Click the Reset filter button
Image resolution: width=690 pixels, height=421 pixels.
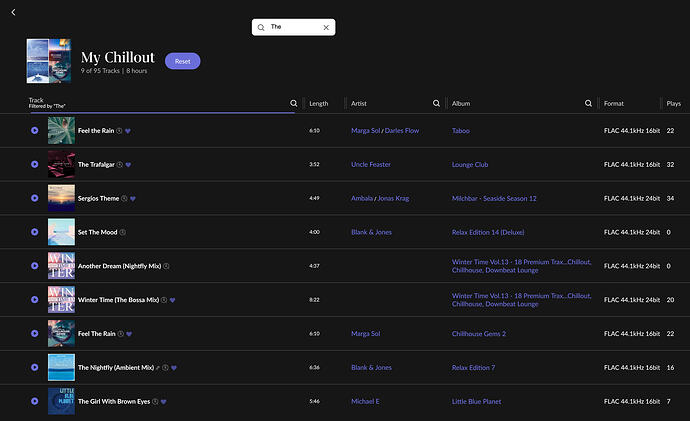pos(182,61)
